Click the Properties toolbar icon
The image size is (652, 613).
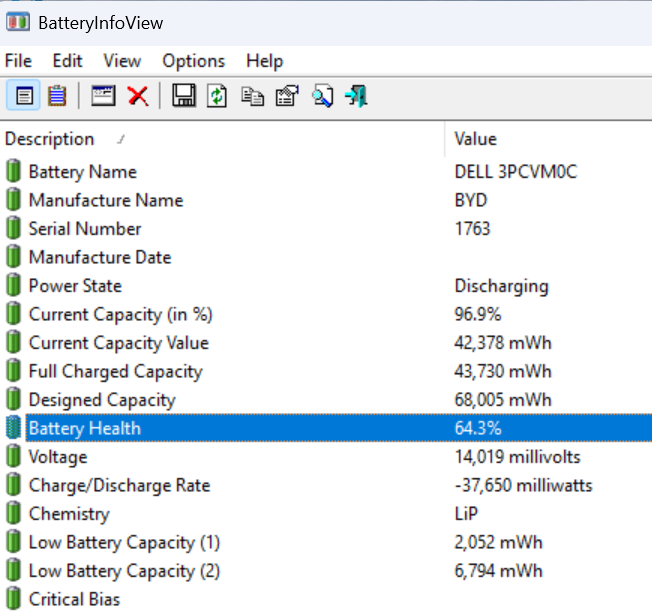pos(287,96)
